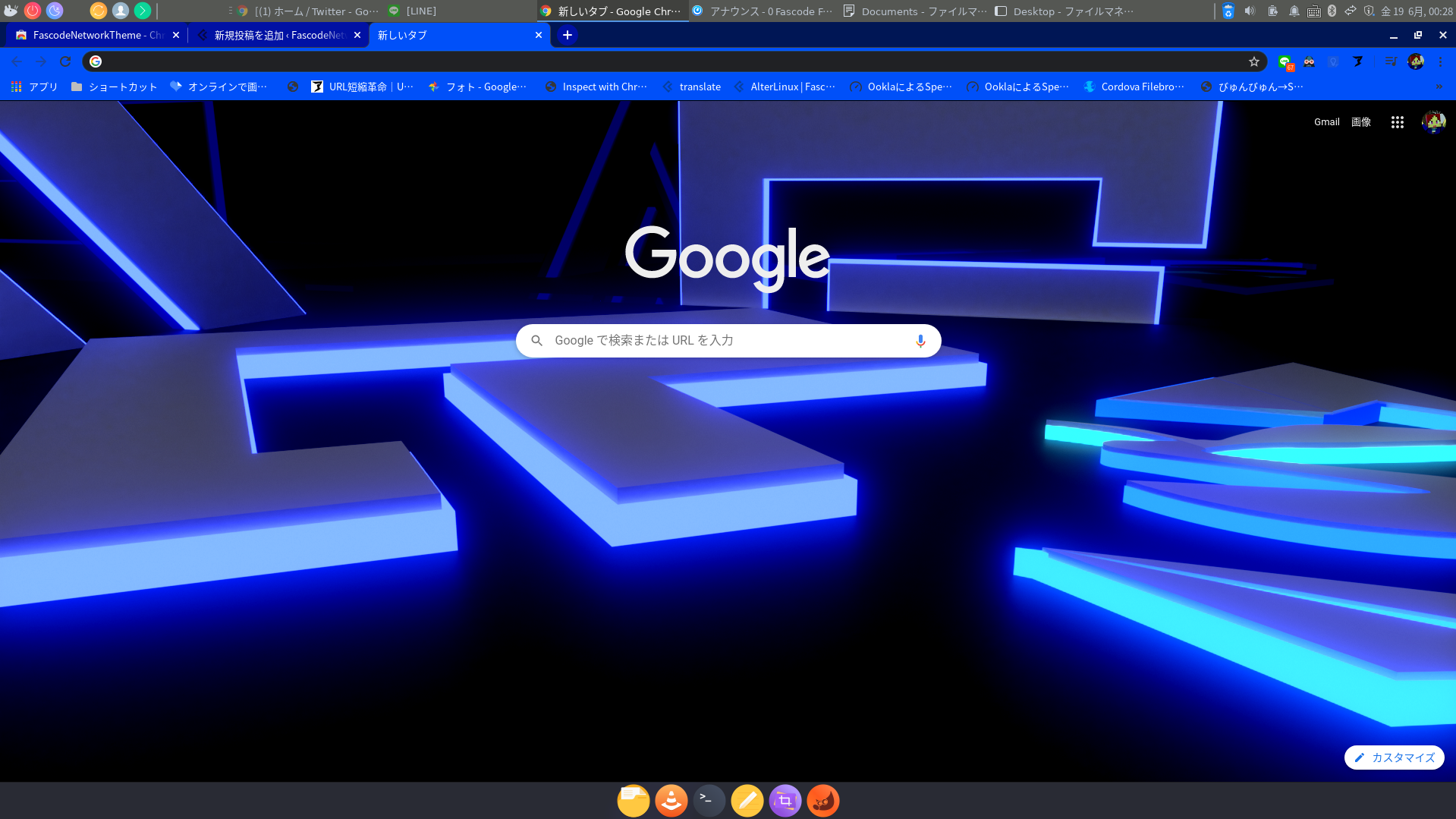Open the untitled globe bookmark after オンラインで画
This screenshot has width=1456, height=819.
[293, 87]
